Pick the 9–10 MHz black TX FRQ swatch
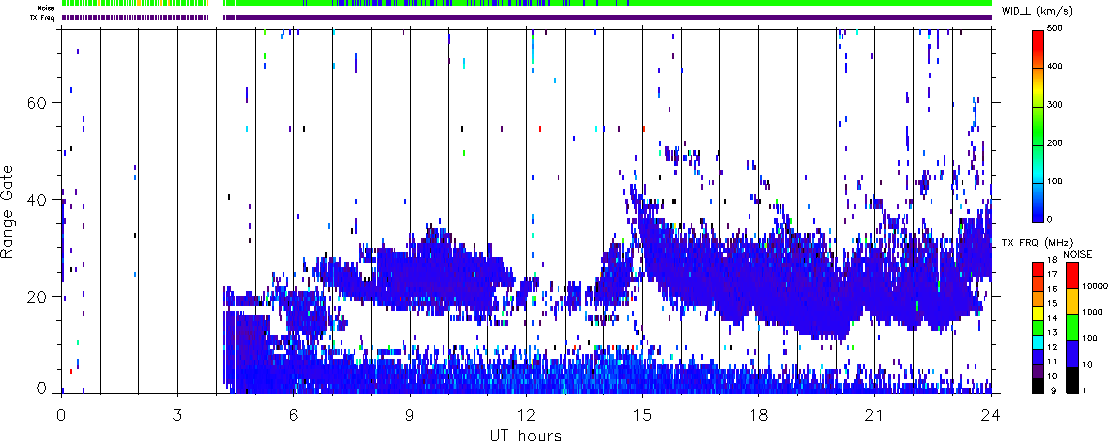The image size is (1108, 441). [1038, 386]
